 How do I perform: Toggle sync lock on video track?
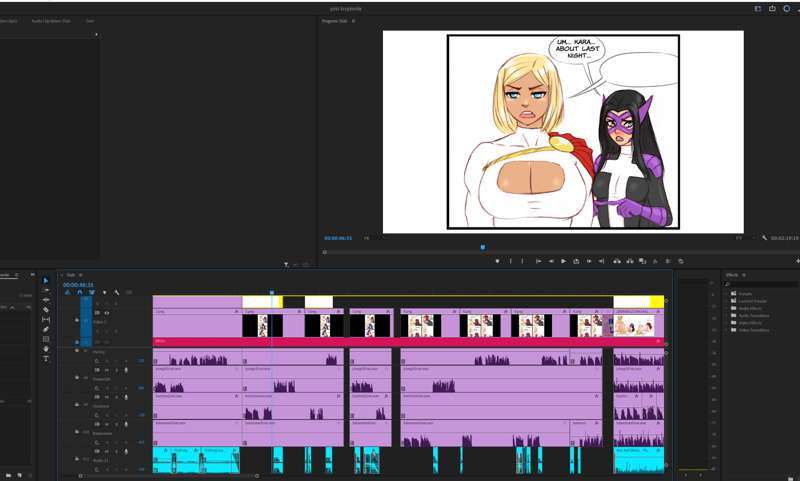coord(97,313)
